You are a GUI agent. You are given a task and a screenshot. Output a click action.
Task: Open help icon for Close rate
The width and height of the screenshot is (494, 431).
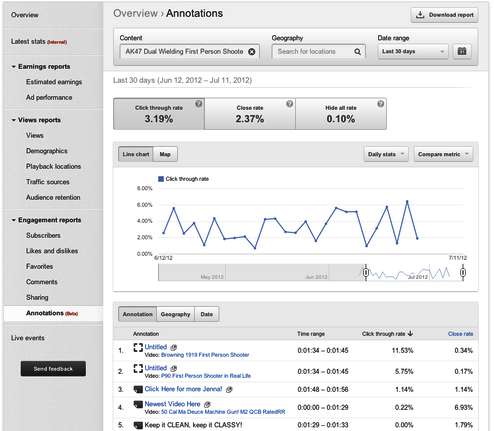pyautogui.click(x=290, y=104)
